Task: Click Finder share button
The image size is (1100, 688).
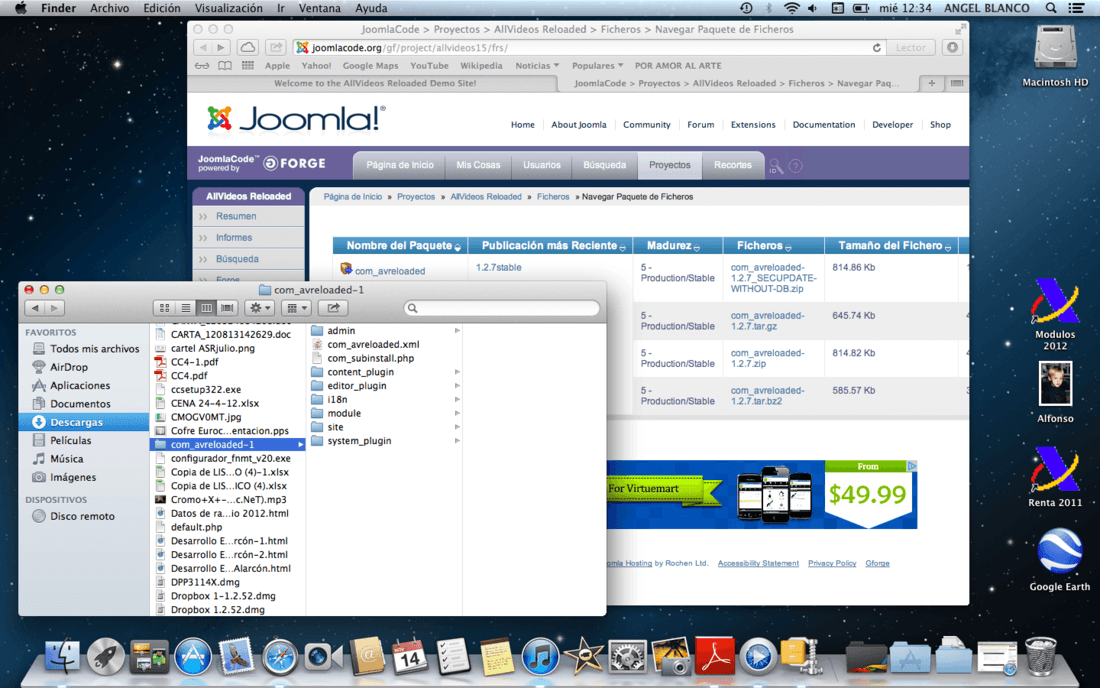Action: point(333,308)
